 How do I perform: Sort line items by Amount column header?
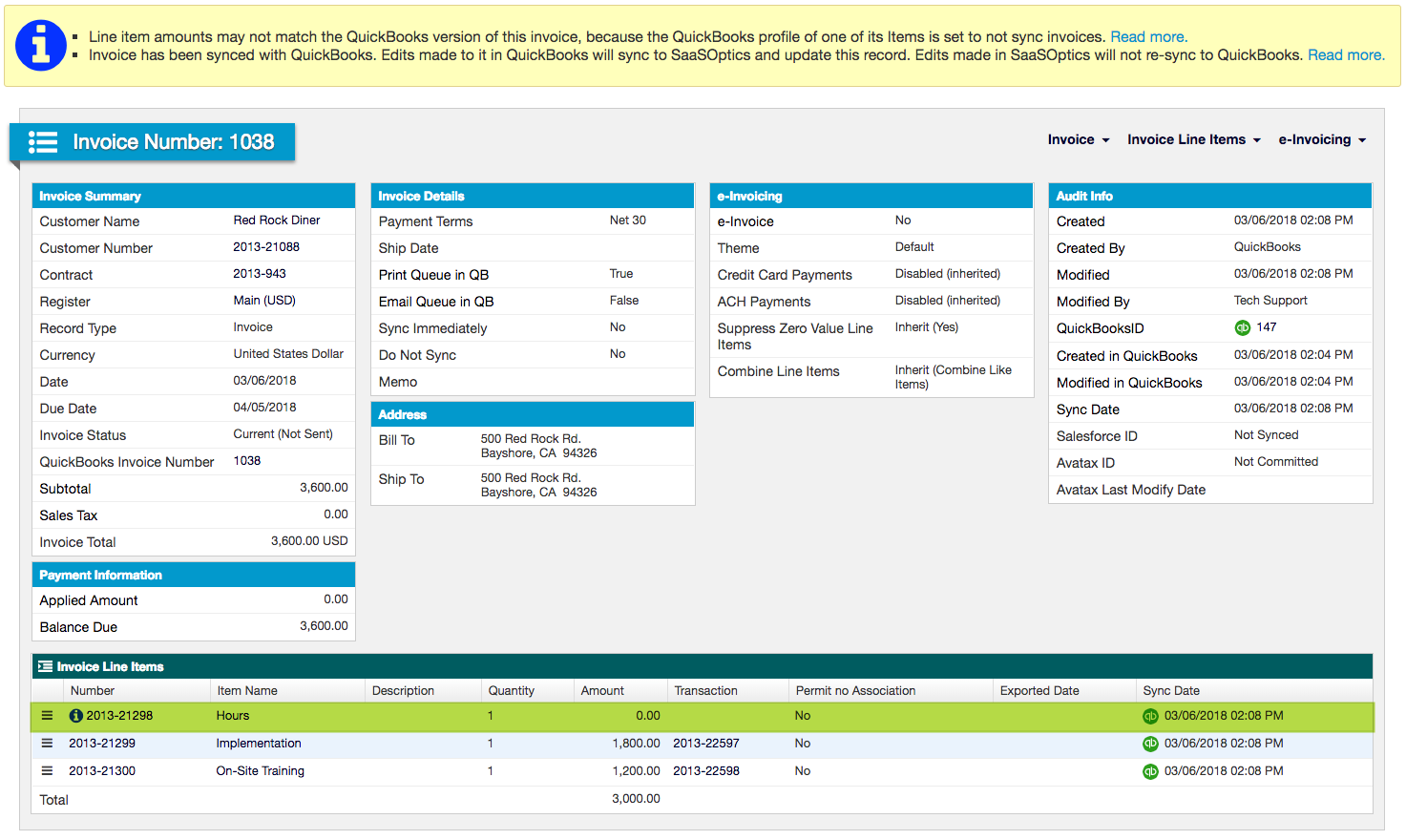602,690
